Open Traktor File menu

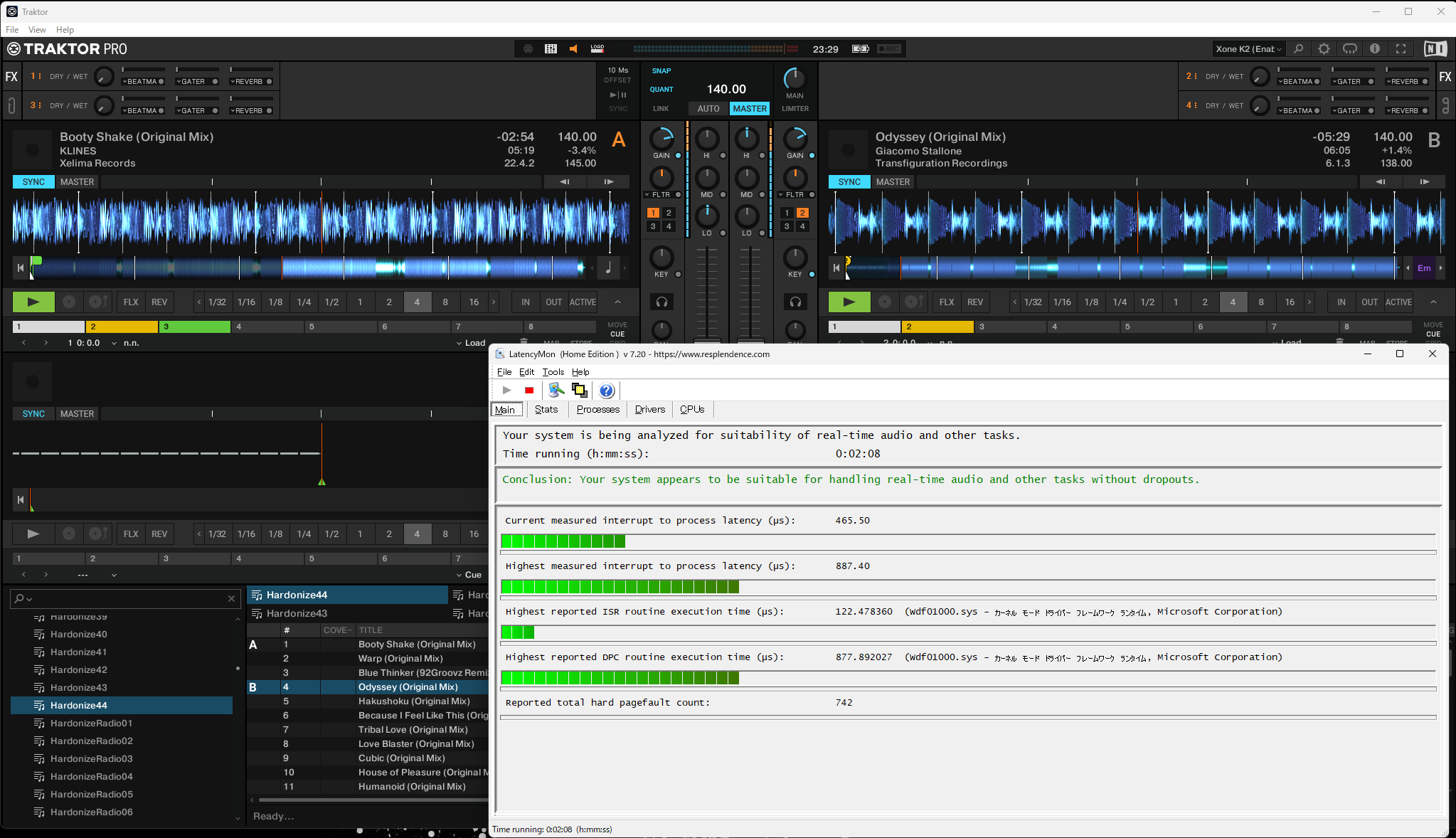[x=12, y=30]
